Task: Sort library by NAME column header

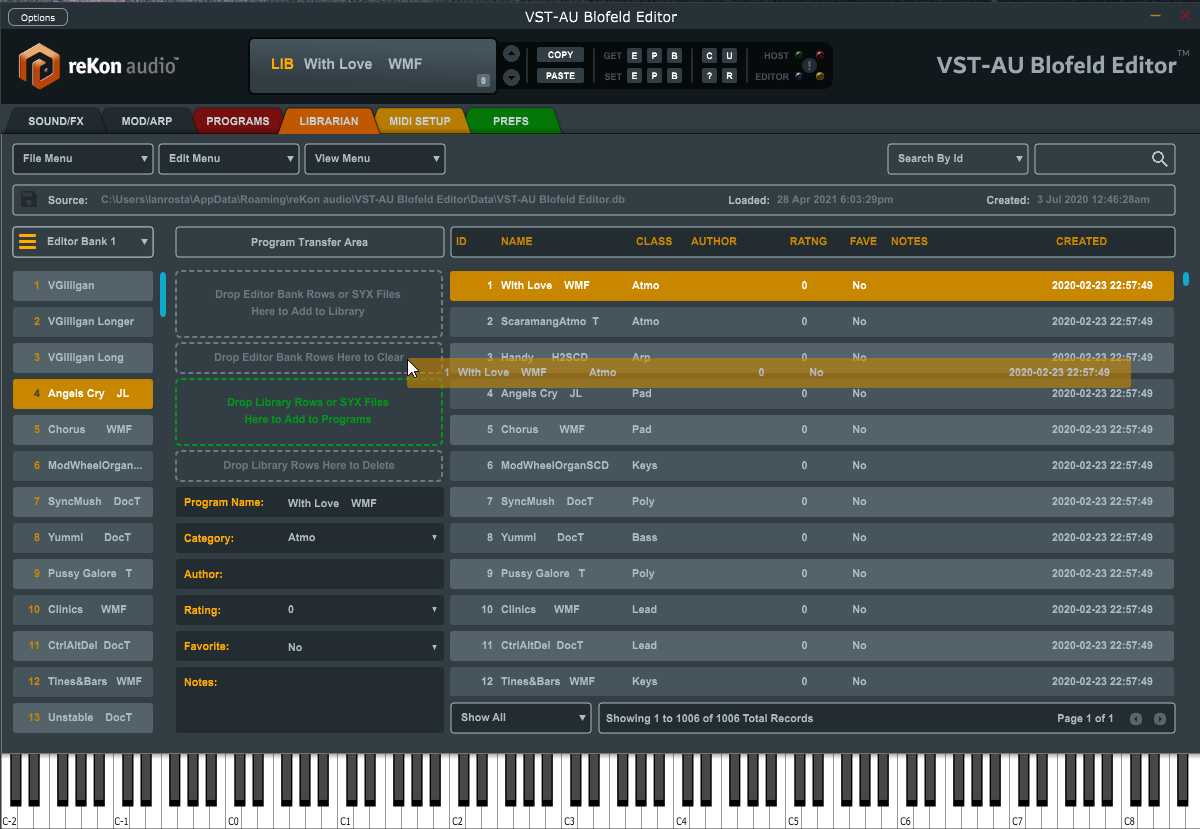Action: pyautogui.click(x=516, y=242)
